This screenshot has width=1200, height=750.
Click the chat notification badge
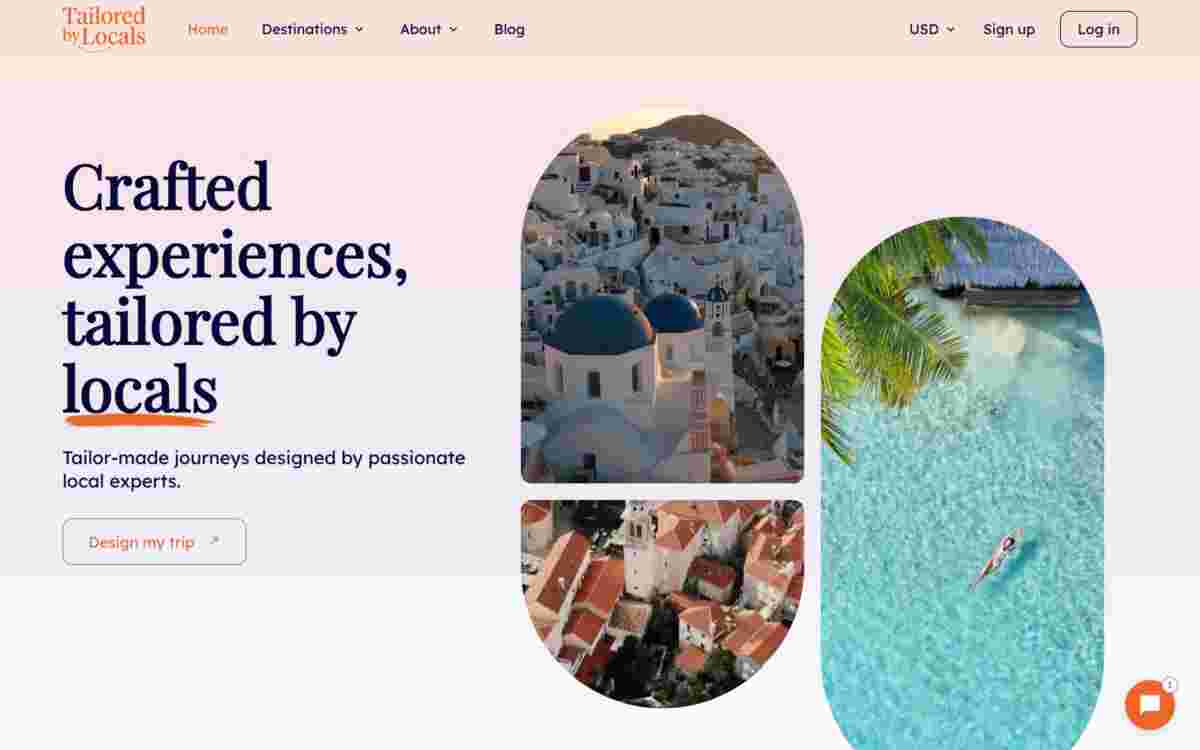pos(1169,685)
